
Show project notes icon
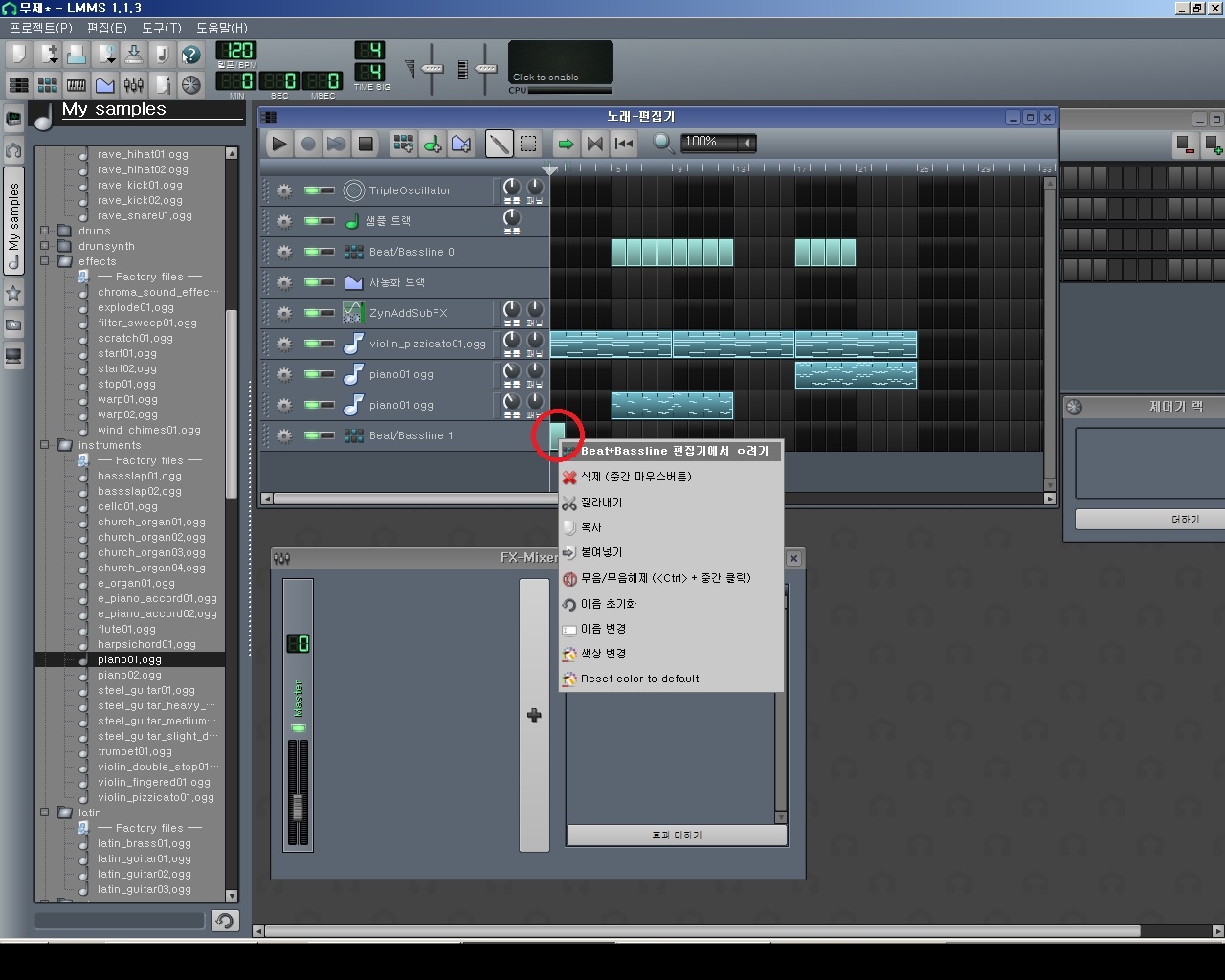[x=162, y=85]
